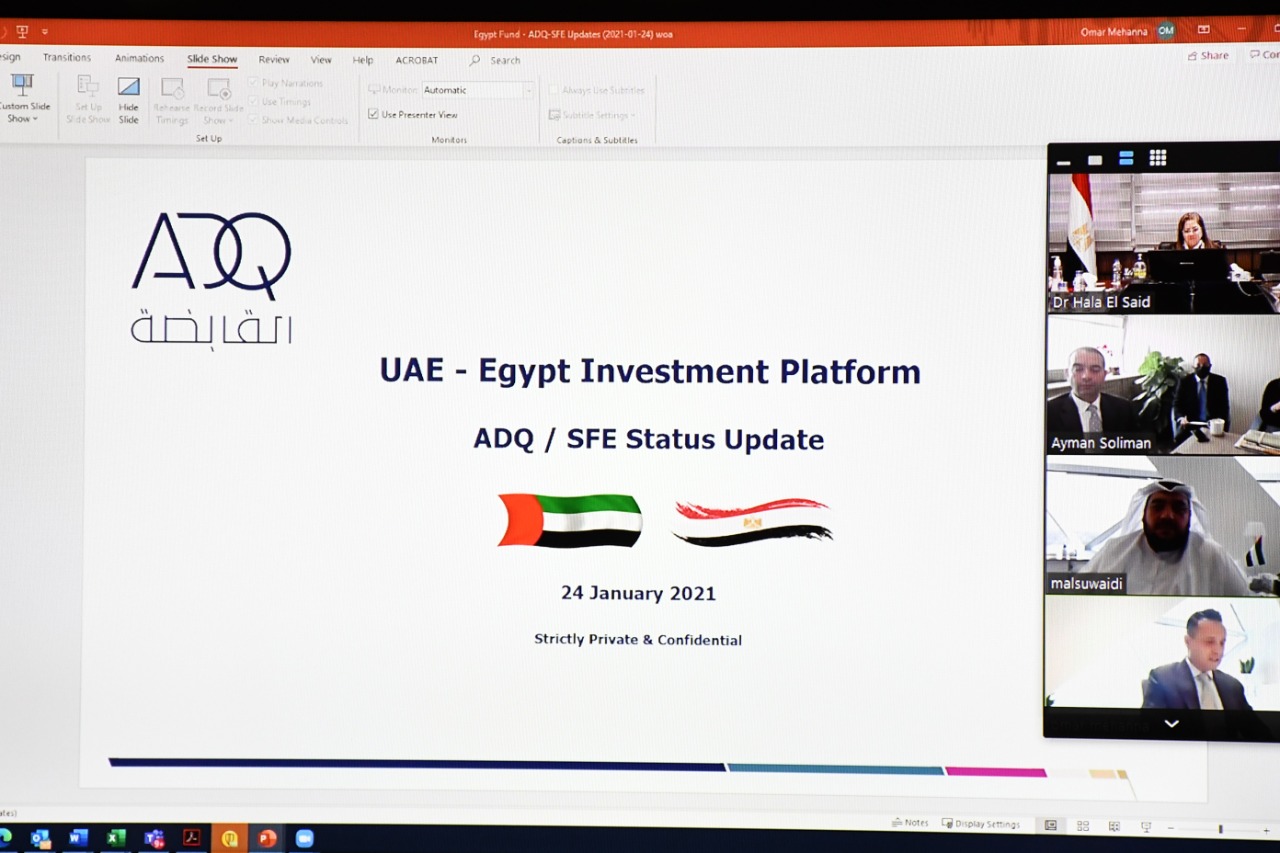Select the Slide Show ribbon tab
The width and height of the screenshot is (1280, 853).
[212, 59]
